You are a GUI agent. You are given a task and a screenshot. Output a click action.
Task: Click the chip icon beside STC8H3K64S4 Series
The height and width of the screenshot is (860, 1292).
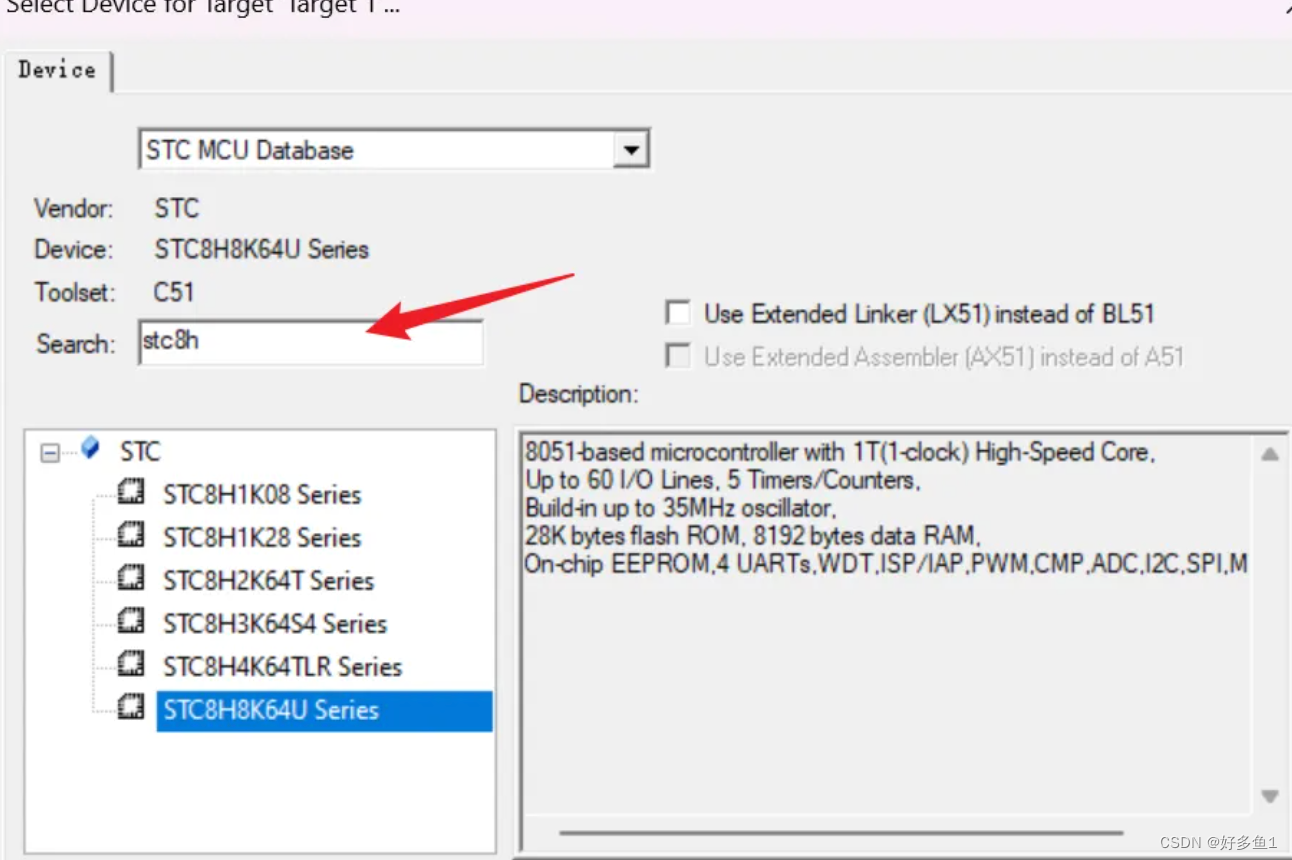(x=131, y=621)
